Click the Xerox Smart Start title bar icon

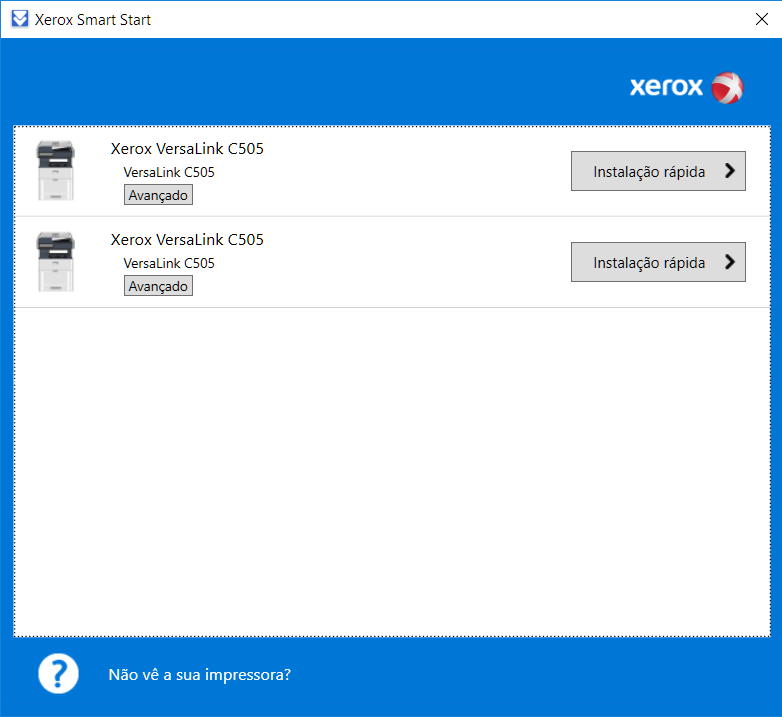pos(18,19)
